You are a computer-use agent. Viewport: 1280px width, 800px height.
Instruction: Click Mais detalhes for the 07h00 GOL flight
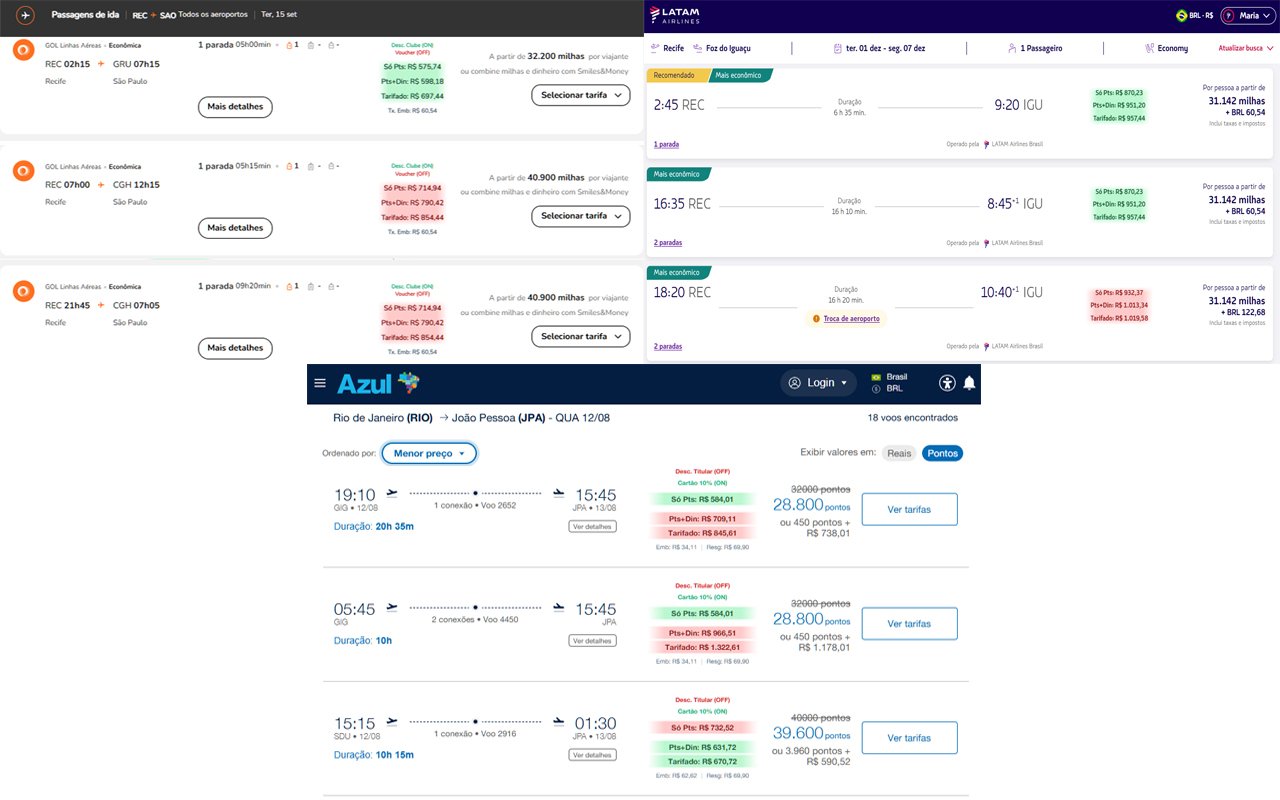pyautogui.click(x=235, y=228)
